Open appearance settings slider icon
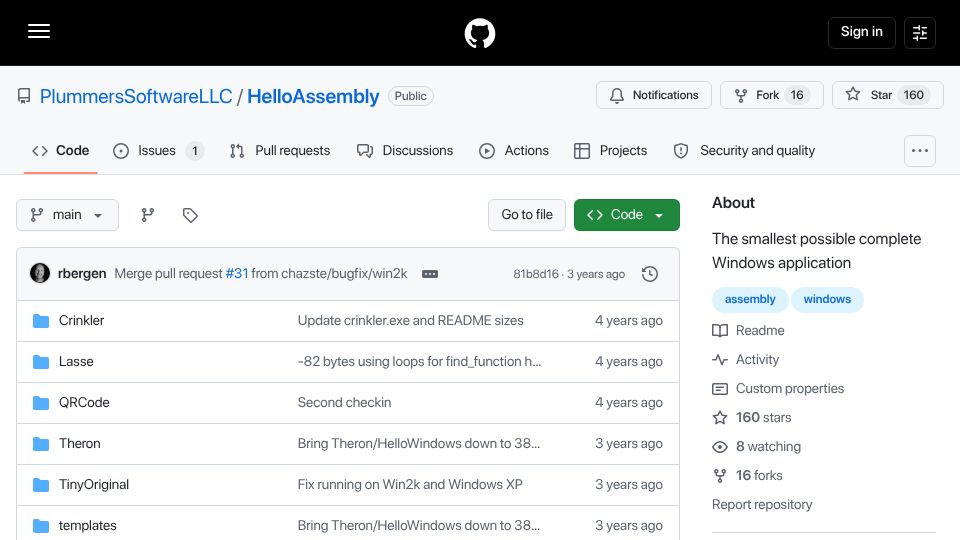The width and height of the screenshot is (960, 540). (x=920, y=32)
